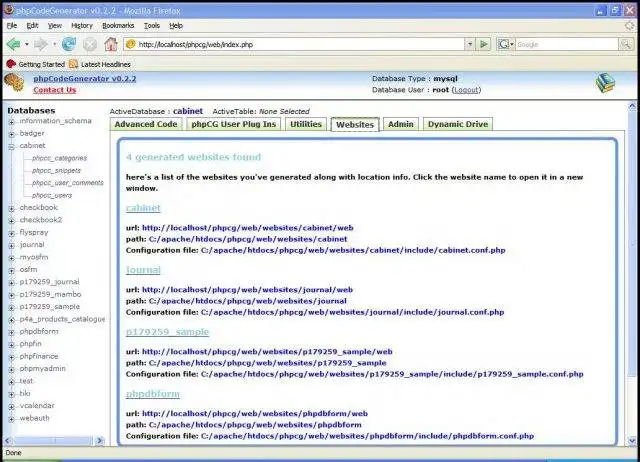Go to the Home page icon
640x462 pixels.
click(111, 44)
